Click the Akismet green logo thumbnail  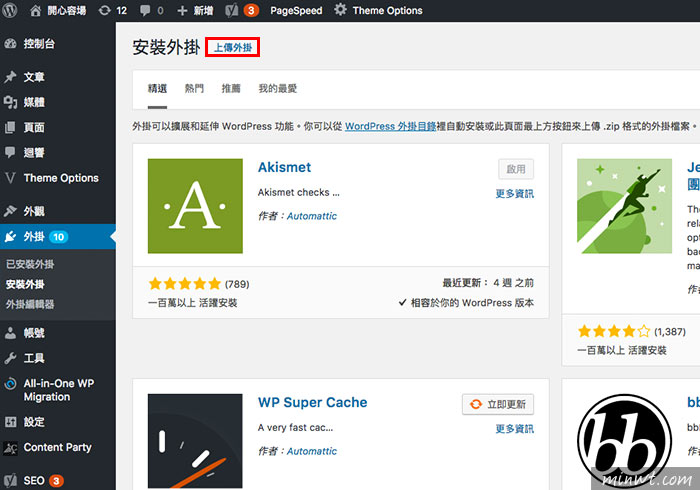[195, 206]
